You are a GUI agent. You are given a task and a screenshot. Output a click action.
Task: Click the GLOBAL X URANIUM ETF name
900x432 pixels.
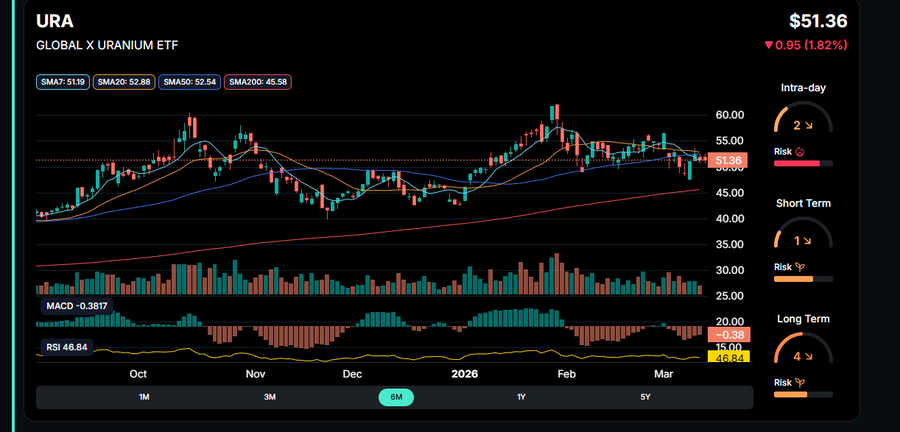tap(107, 45)
